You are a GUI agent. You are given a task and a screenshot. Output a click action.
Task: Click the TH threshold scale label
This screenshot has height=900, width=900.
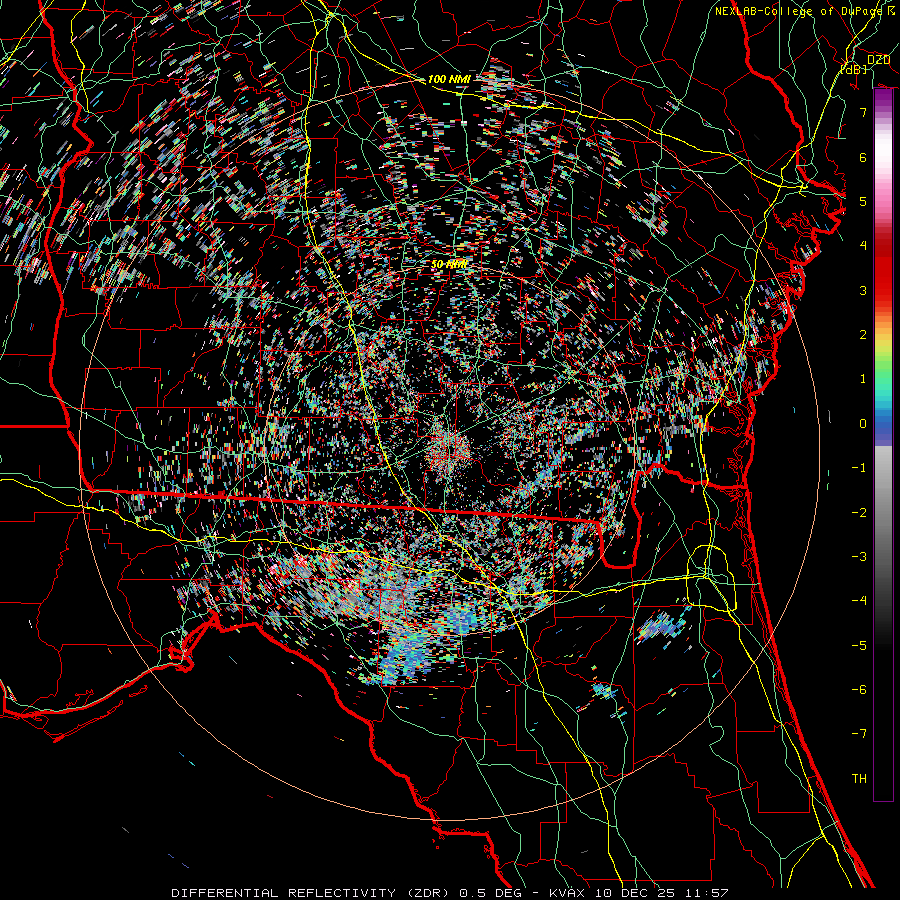click(x=859, y=779)
